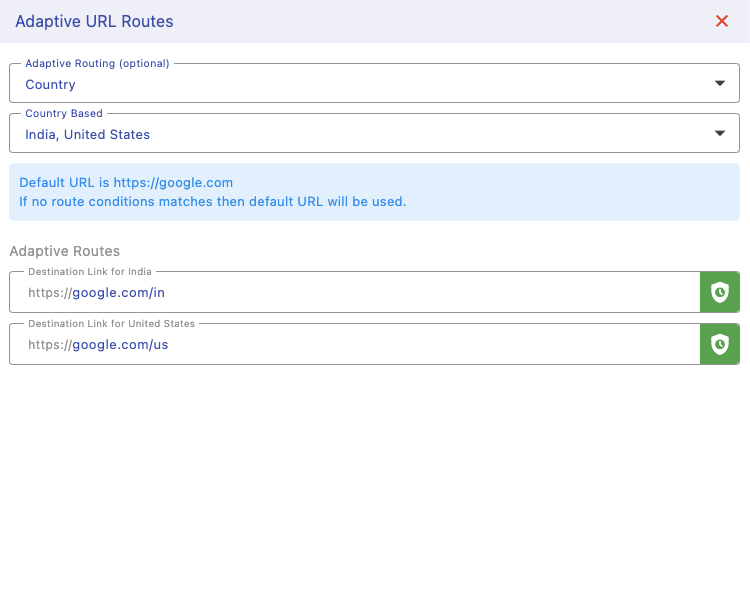
Task: Focus the India destination link google.com/in
Action: tap(118, 293)
